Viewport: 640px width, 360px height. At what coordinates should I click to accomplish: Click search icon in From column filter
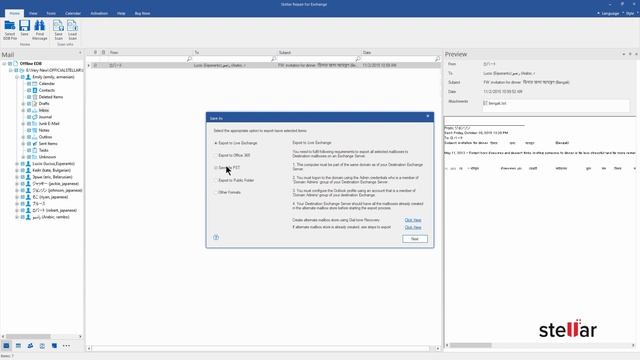[189, 59]
